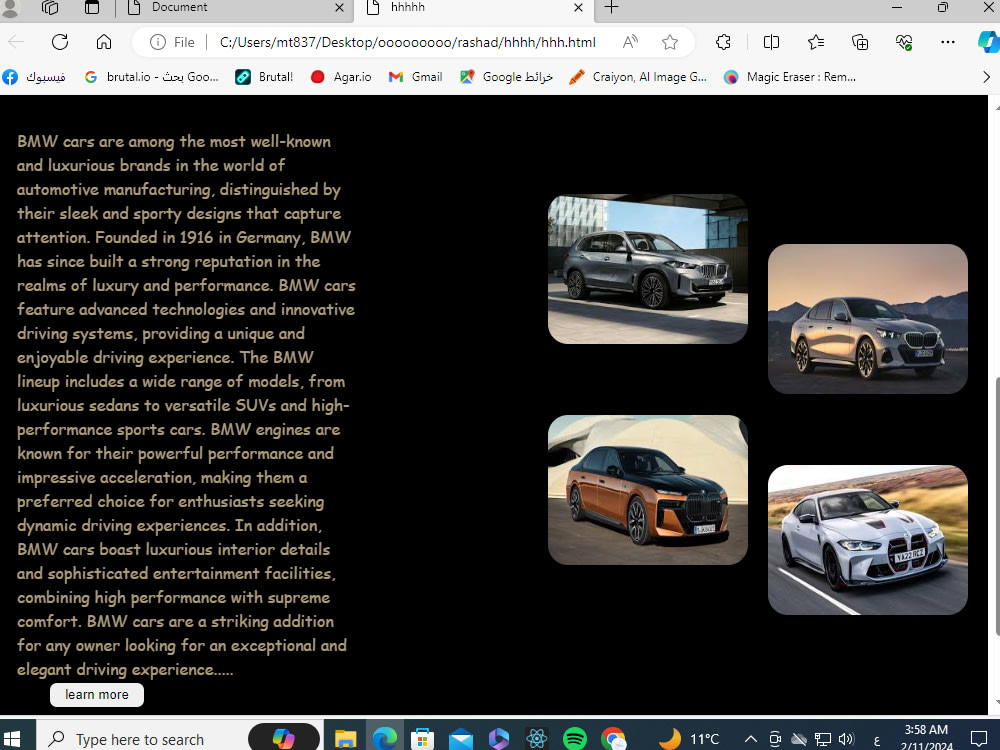Open Spotify from the taskbar
Screen dimensions: 1000x750
pos(575,739)
